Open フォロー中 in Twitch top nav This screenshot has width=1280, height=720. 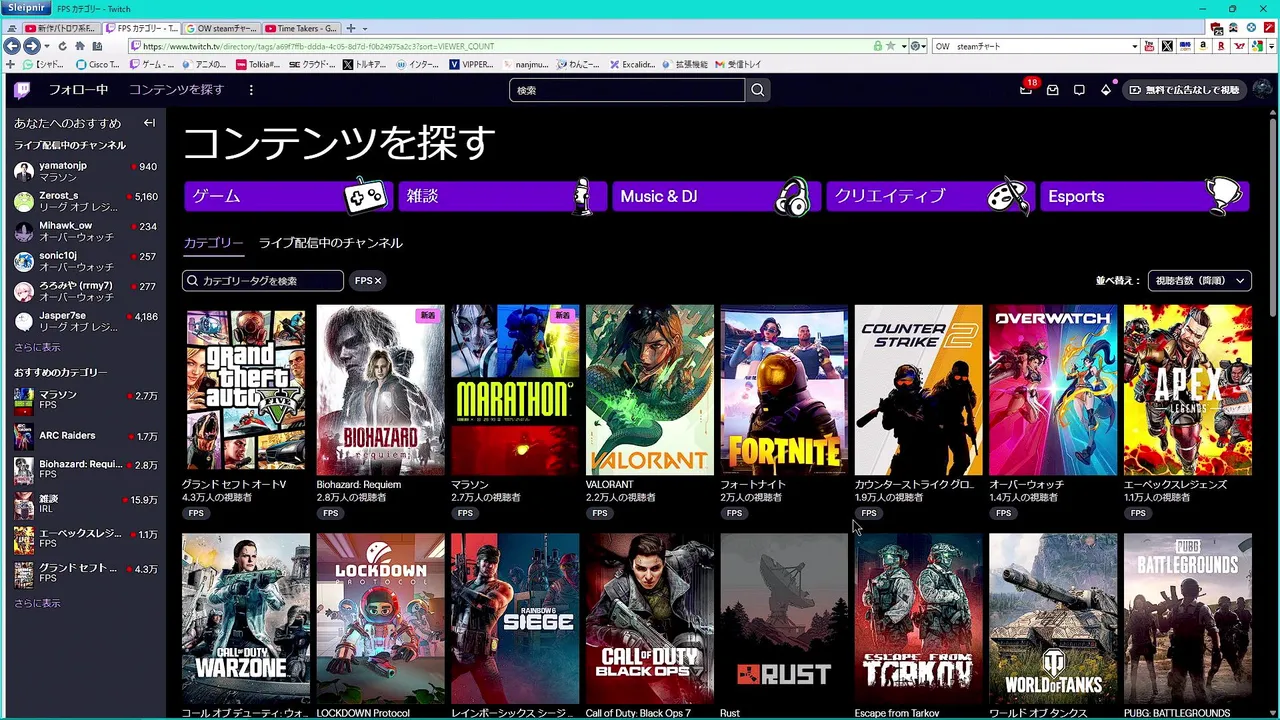(x=78, y=90)
